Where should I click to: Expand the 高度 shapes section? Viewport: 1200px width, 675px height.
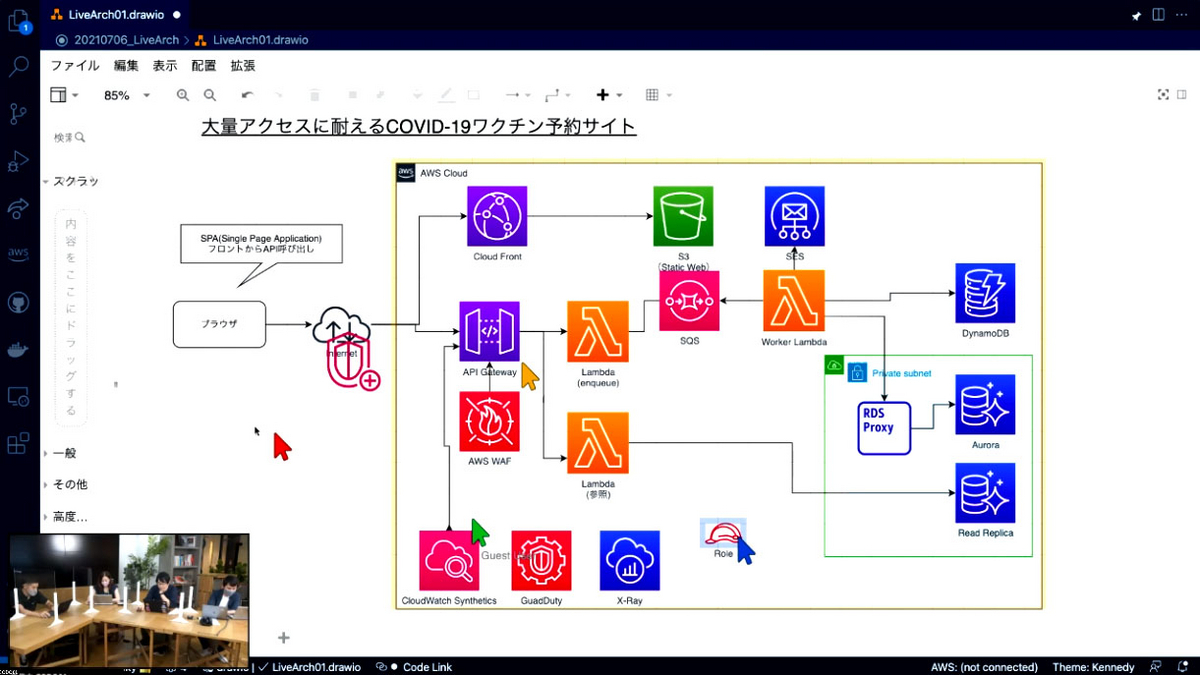coord(65,517)
